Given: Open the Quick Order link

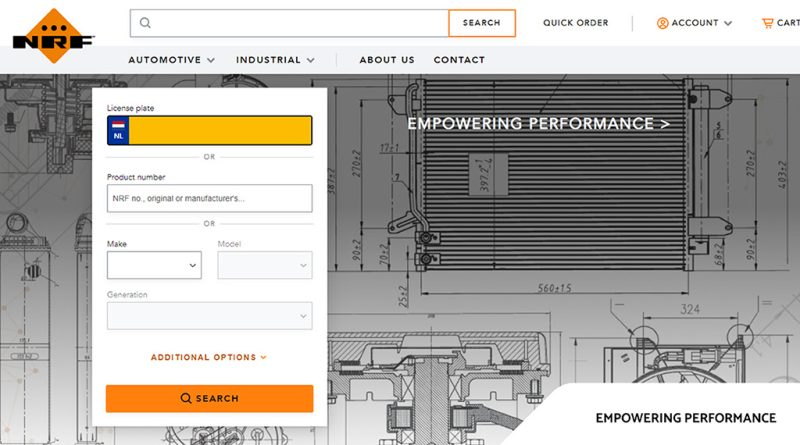Looking at the screenshot, I should tap(576, 23).
